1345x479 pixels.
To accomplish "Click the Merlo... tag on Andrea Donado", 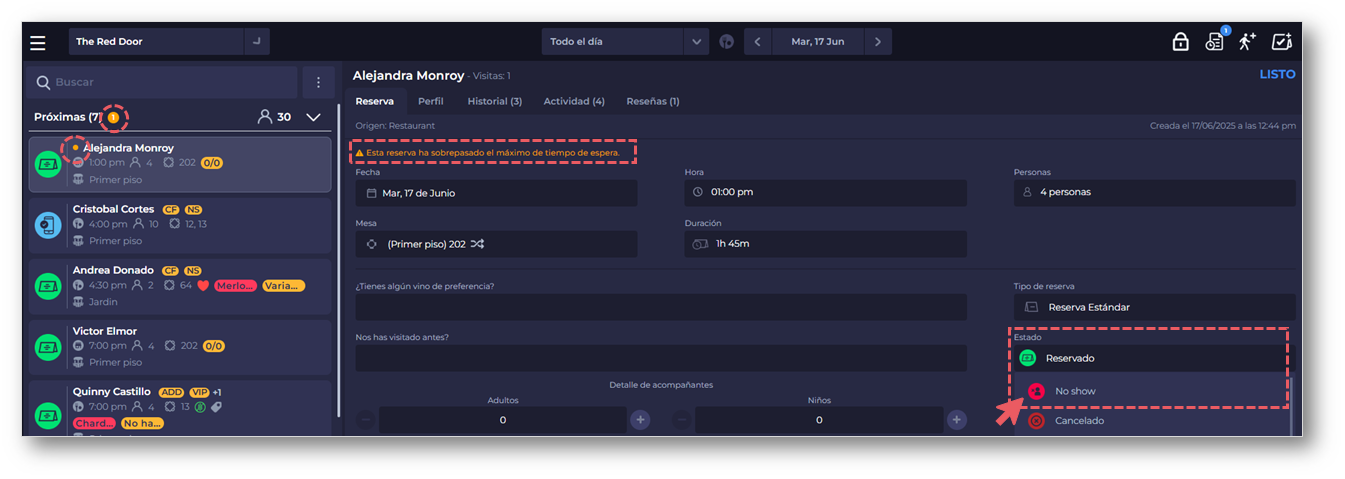I will [235, 286].
